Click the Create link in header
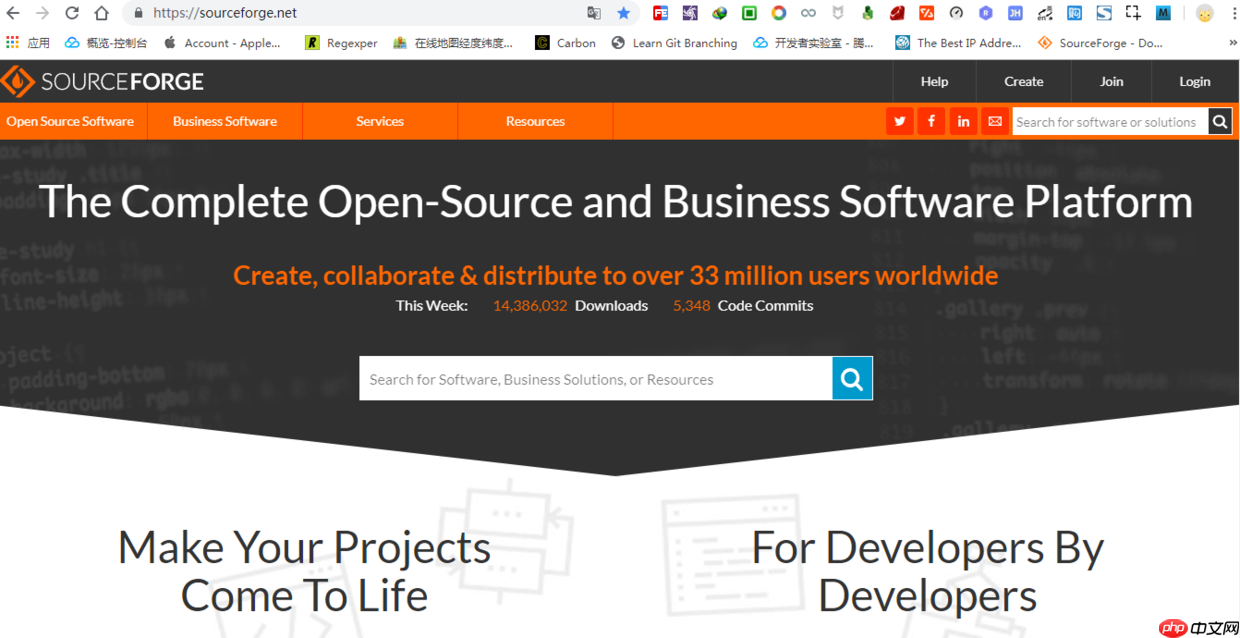Screen dimensions: 1240x638 click(1023, 81)
